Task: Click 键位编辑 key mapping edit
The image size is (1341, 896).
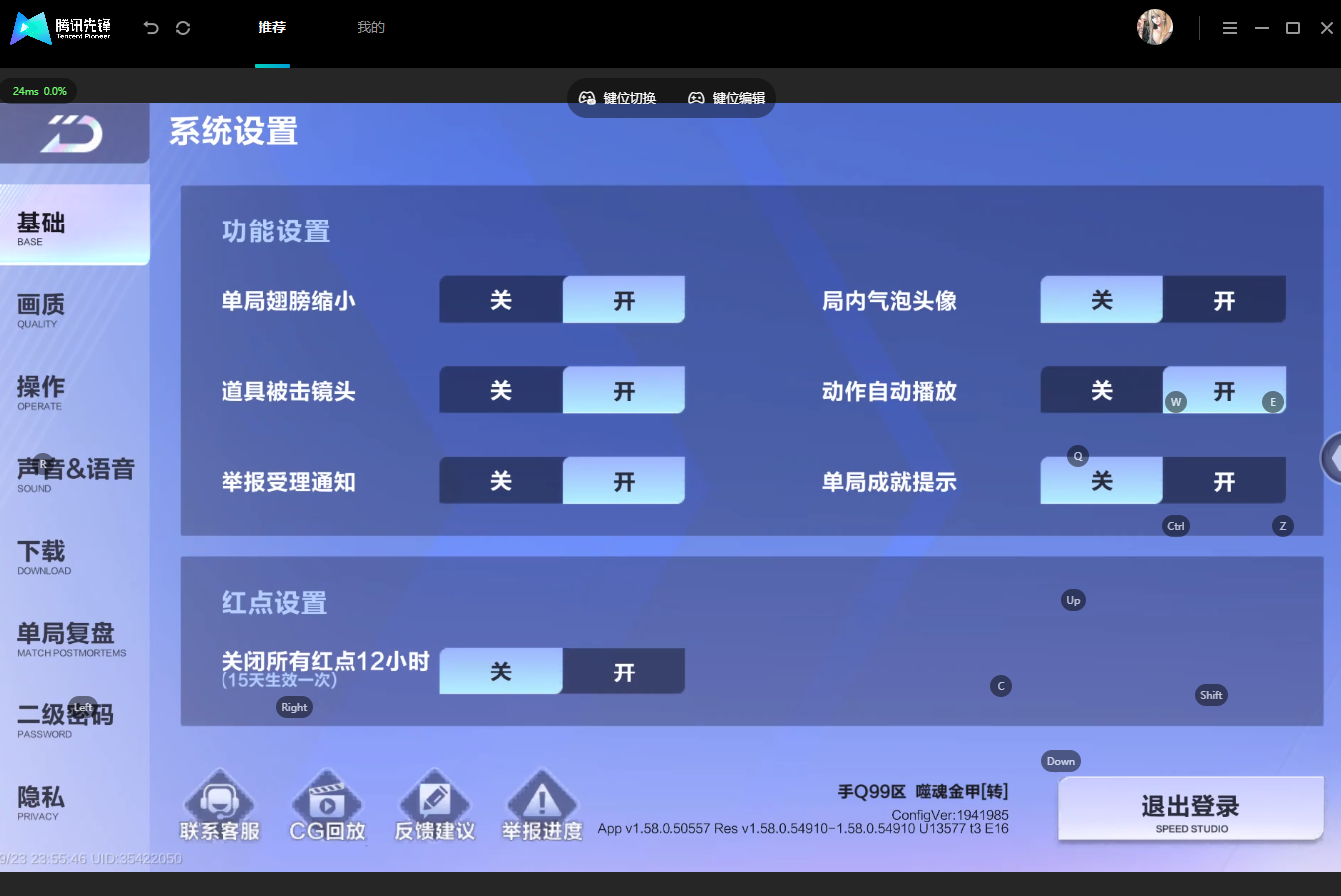Action: click(x=727, y=98)
